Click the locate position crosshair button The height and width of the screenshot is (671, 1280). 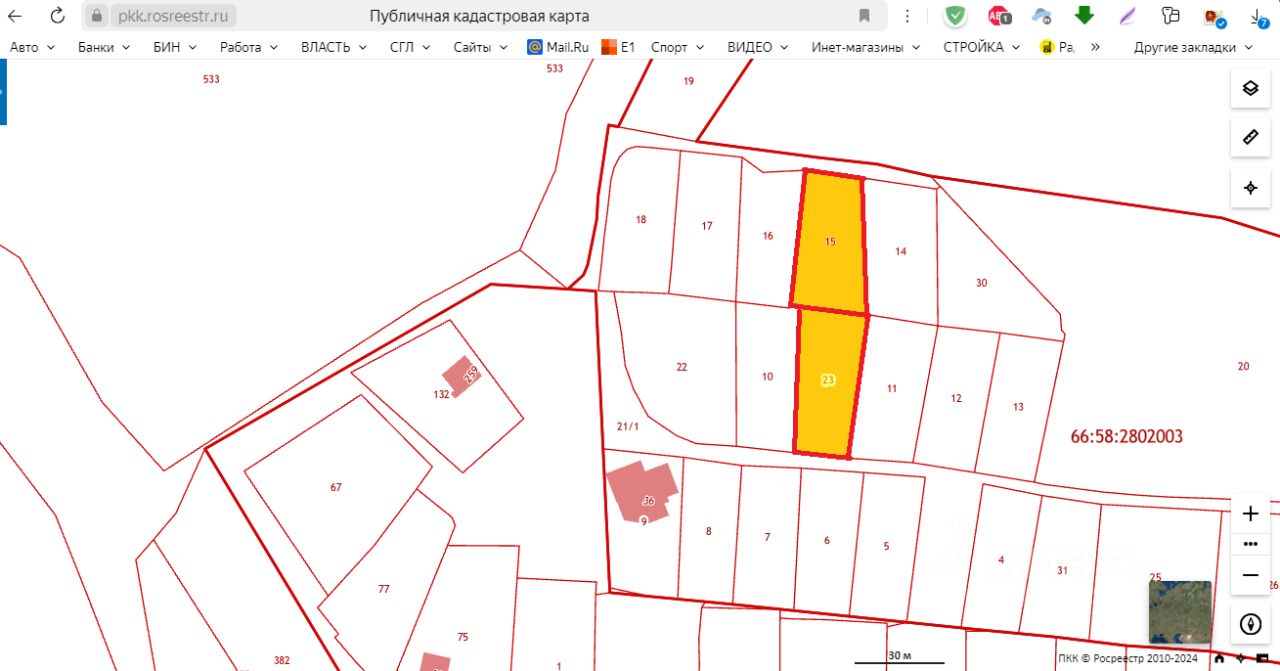[1250, 188]
